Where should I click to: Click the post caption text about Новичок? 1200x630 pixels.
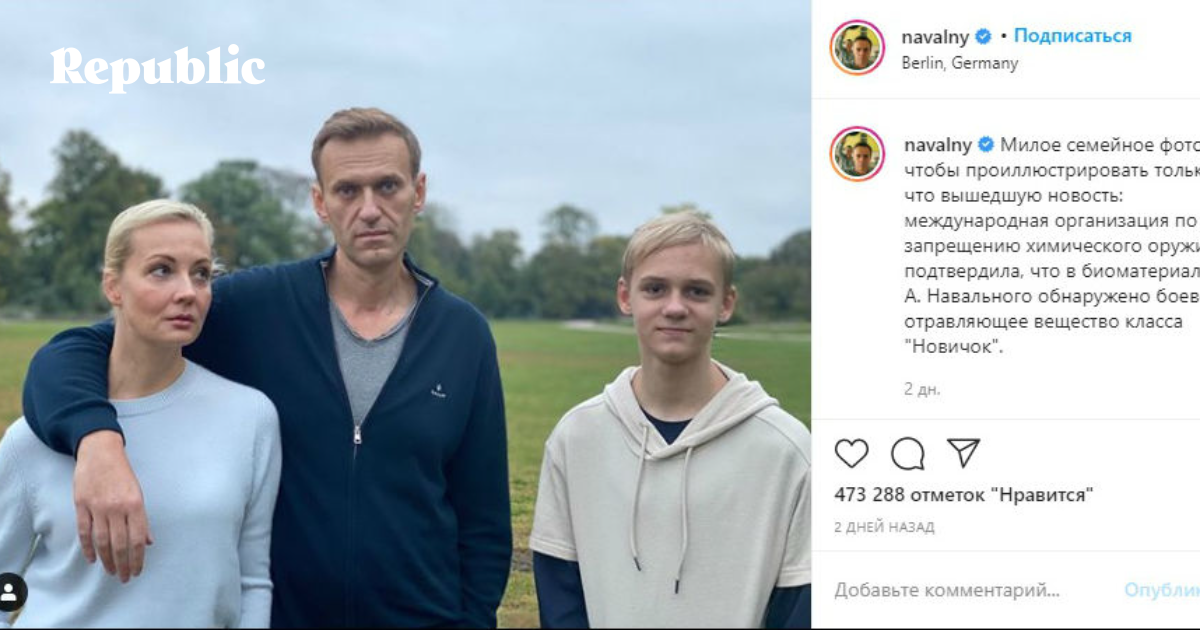click(1040, 248)
